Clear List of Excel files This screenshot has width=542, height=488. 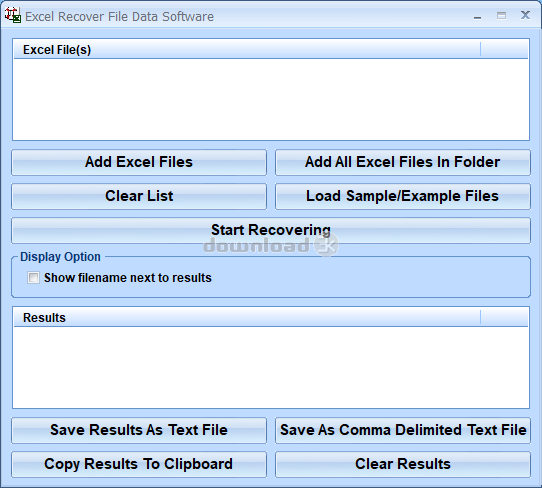(139, 196)
